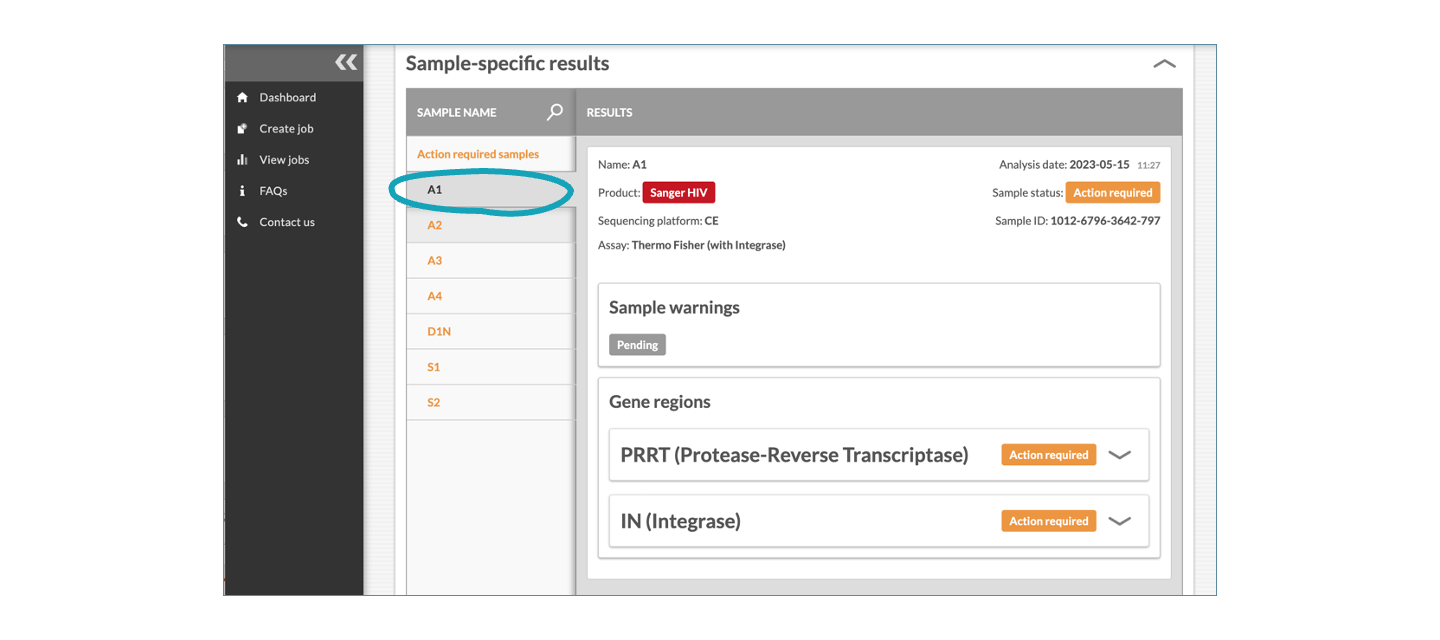This screenshot has width=1440, height=640.
Task: Expand the PRRT gene region chevron
Action: 1120,455
